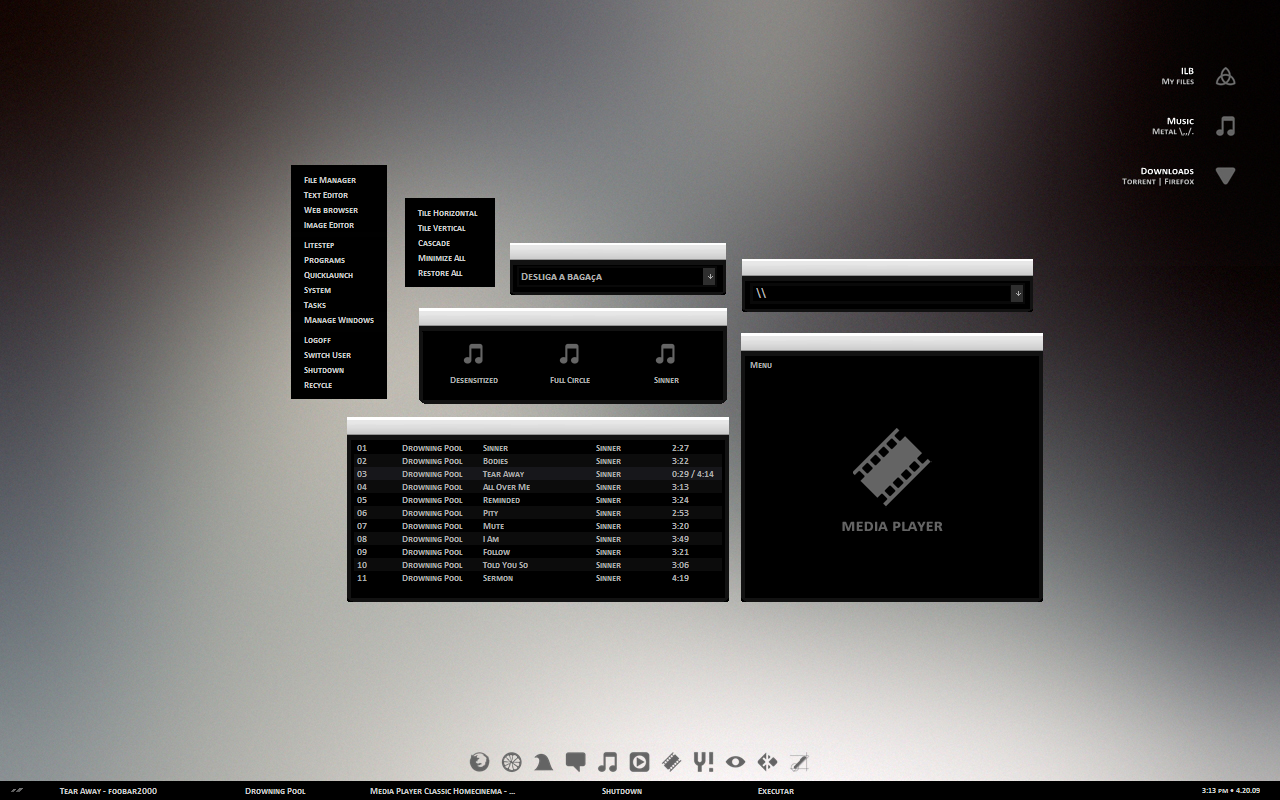Viewport: 1280px width, 800px height.
Task: Select Tile Vertical in the submenu
Action: [442, 228]
